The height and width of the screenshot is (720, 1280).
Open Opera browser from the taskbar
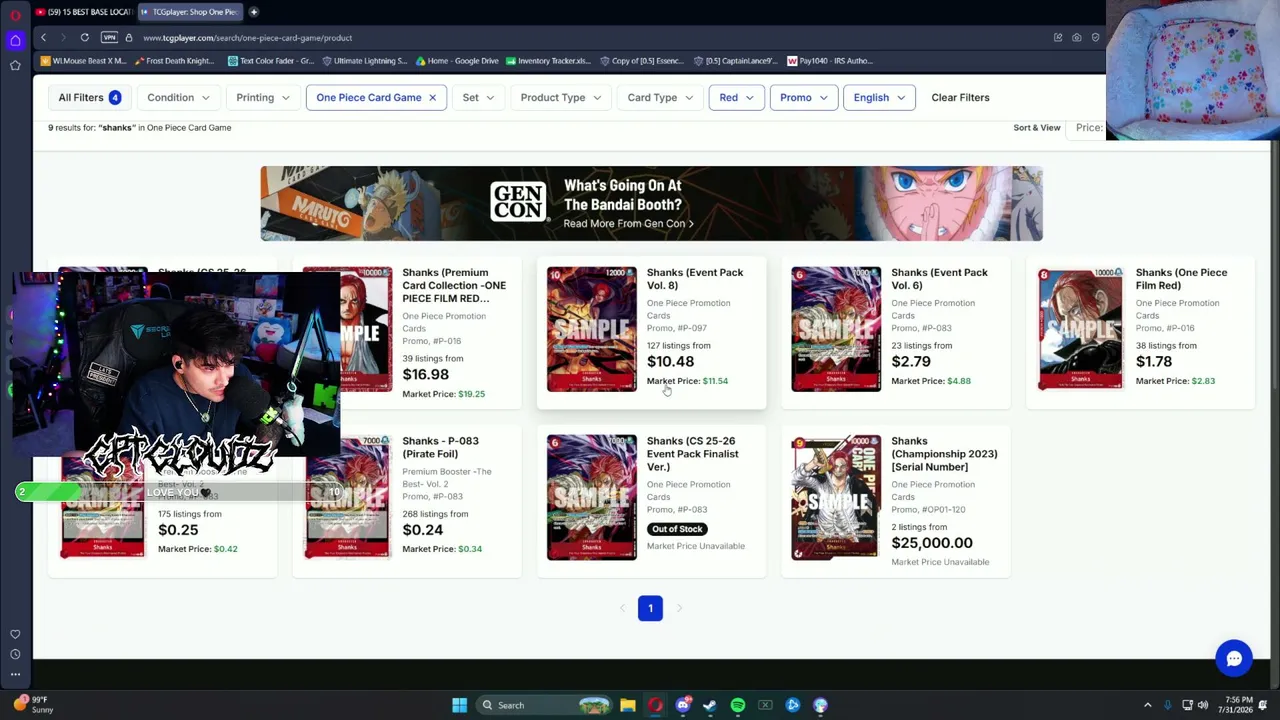tap(655, 705)
